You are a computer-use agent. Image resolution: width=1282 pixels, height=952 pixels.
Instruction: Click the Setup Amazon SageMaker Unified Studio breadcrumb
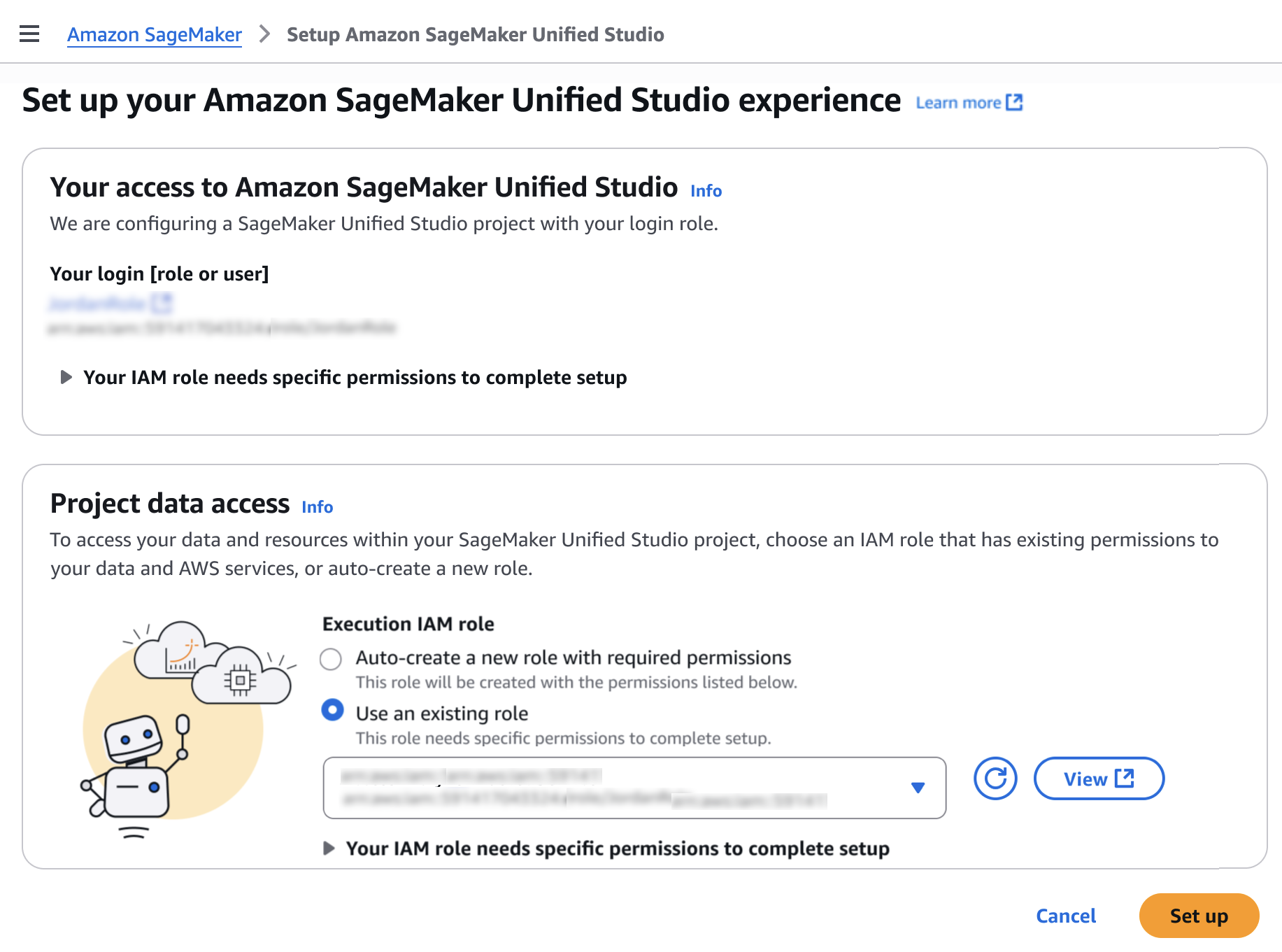click(475, 34)
